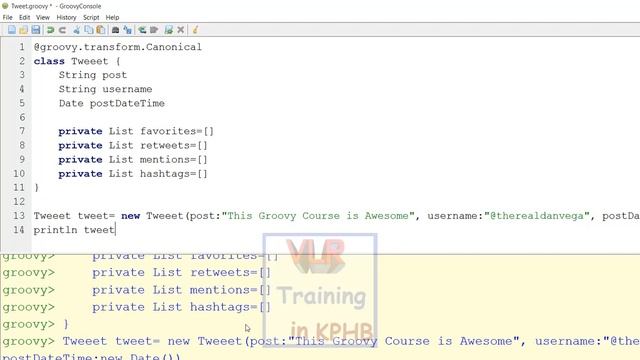
Task: Open the Edit menu
Action: click(24, 18)
